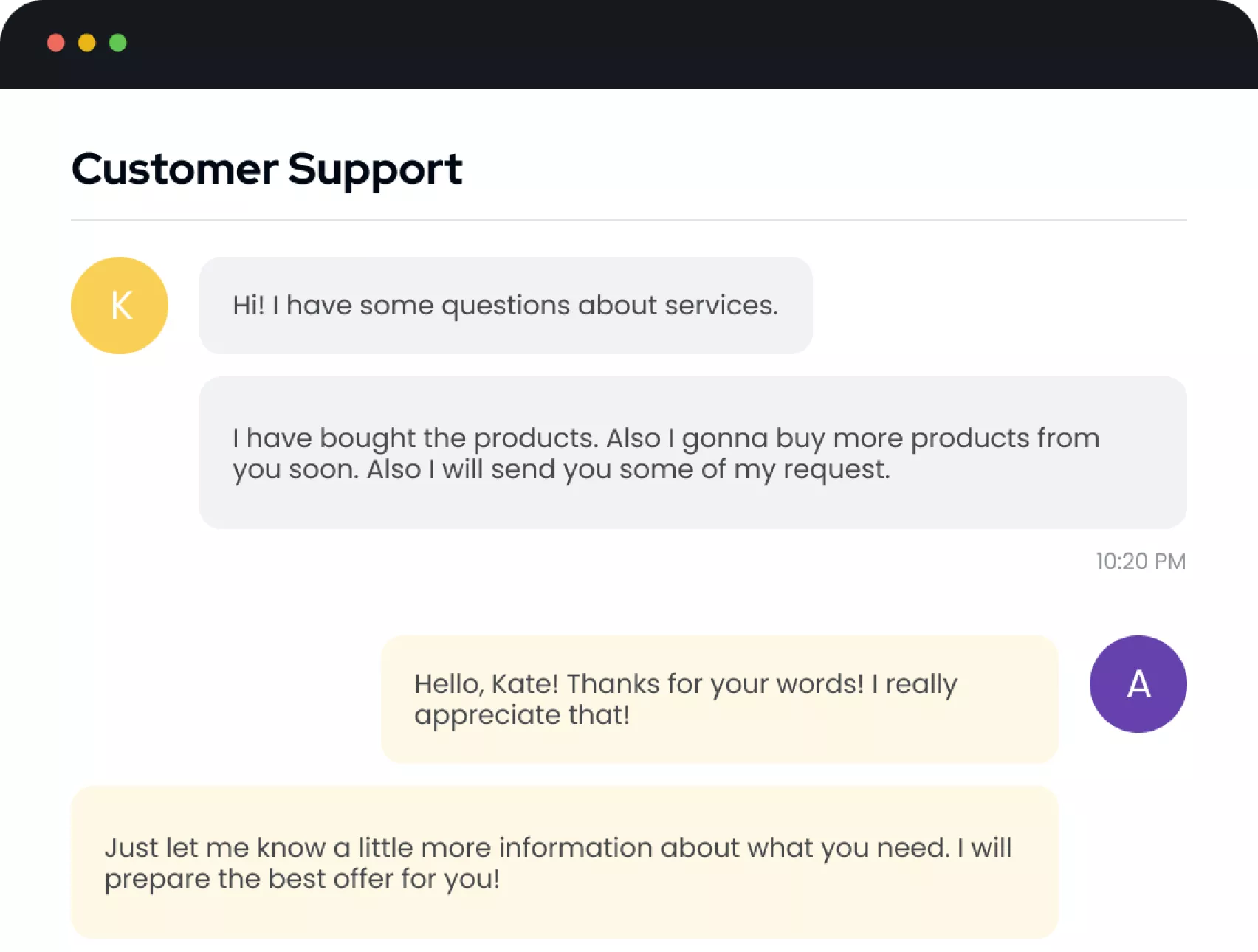Click the yellow K customer avatar
The height and width of the screenshot is (952, 1258).
click(120, 306)
